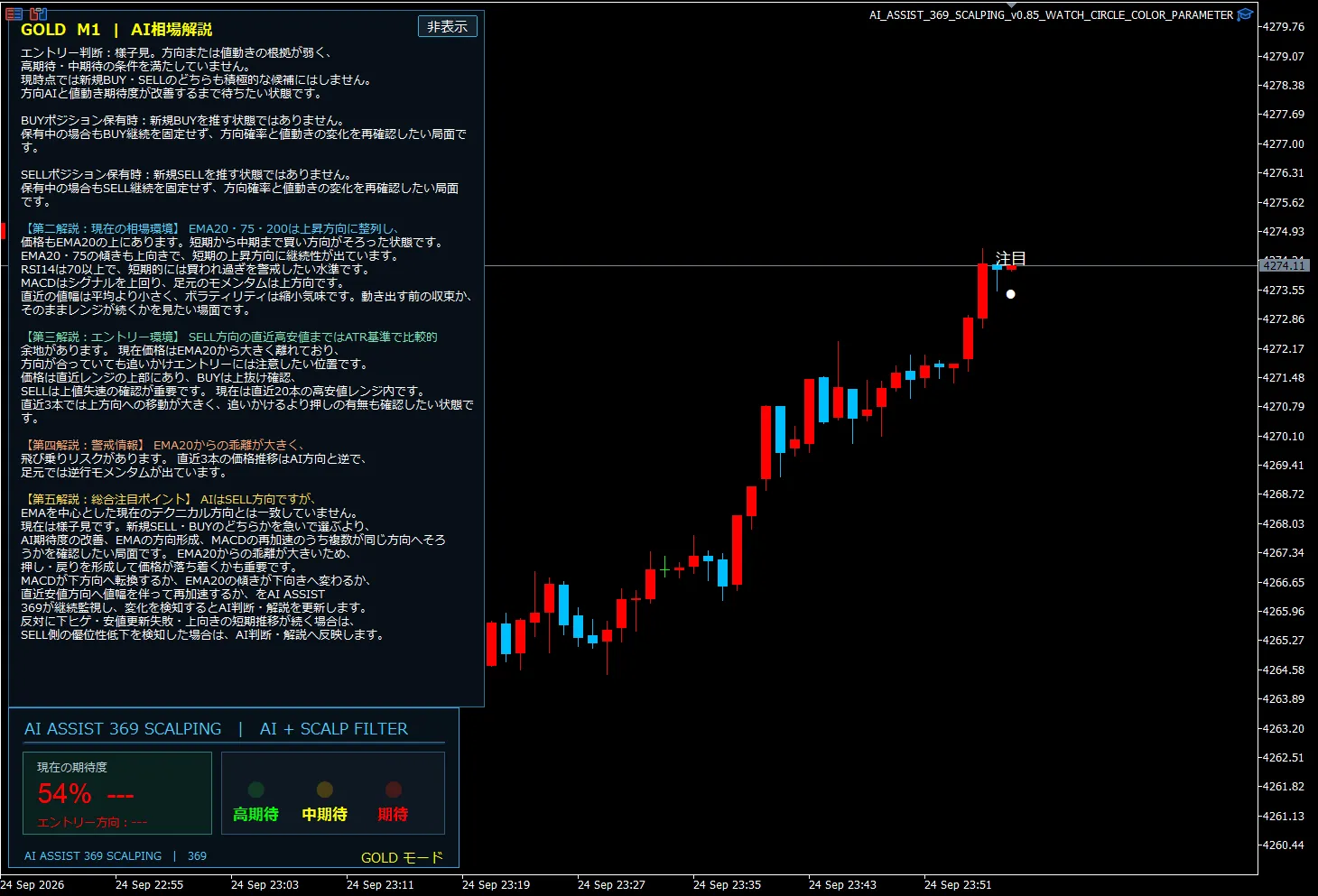Click the 中期待 label
The image size is (1318, 896).
pyautogui.click(x=325, y=814)
